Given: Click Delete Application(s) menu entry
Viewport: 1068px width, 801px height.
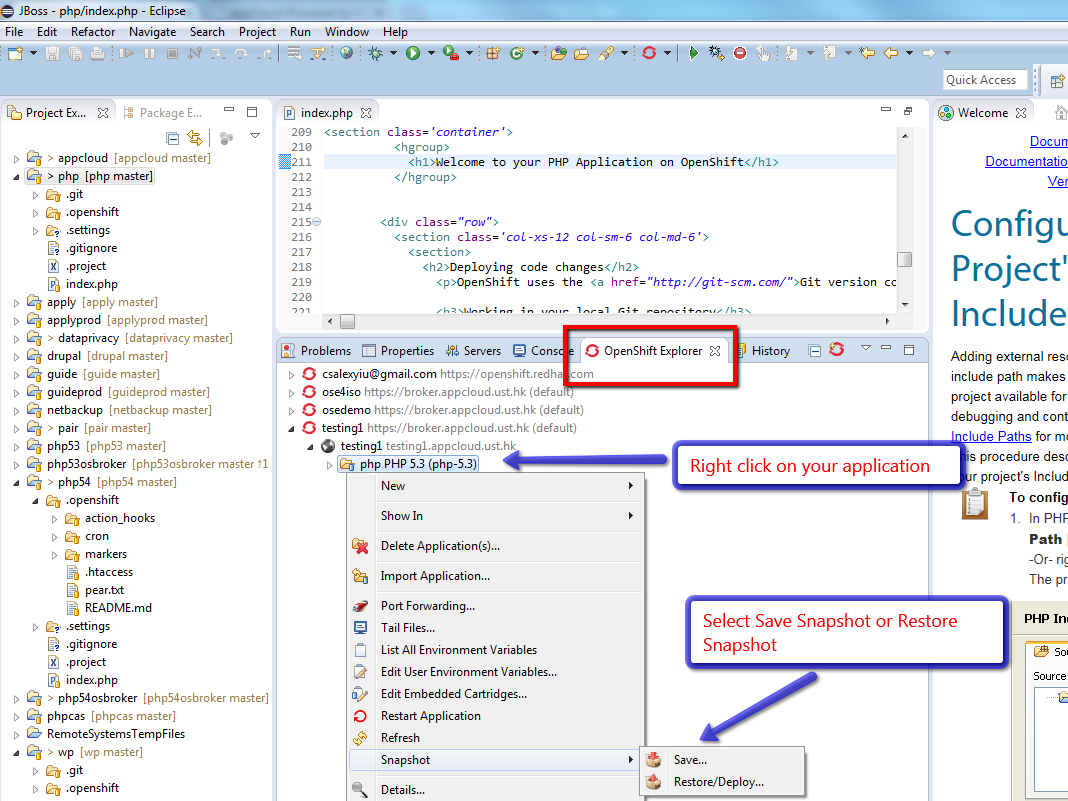Looking at the screenshot, I should tap(440, 546).
